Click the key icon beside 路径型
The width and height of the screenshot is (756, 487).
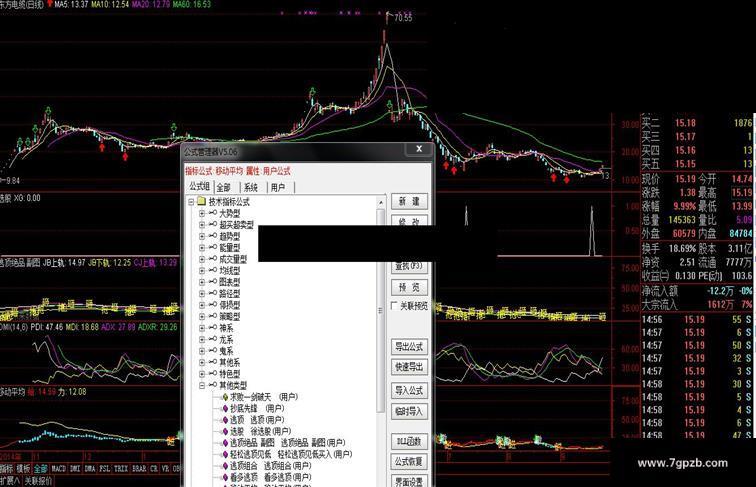[213, 293]
